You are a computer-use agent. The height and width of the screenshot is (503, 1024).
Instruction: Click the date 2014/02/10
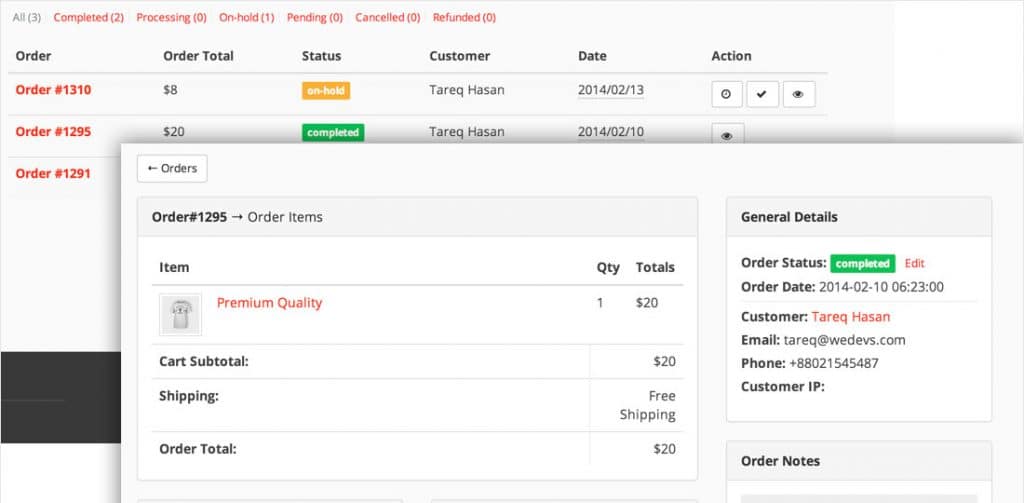click(x=611, y=132)
